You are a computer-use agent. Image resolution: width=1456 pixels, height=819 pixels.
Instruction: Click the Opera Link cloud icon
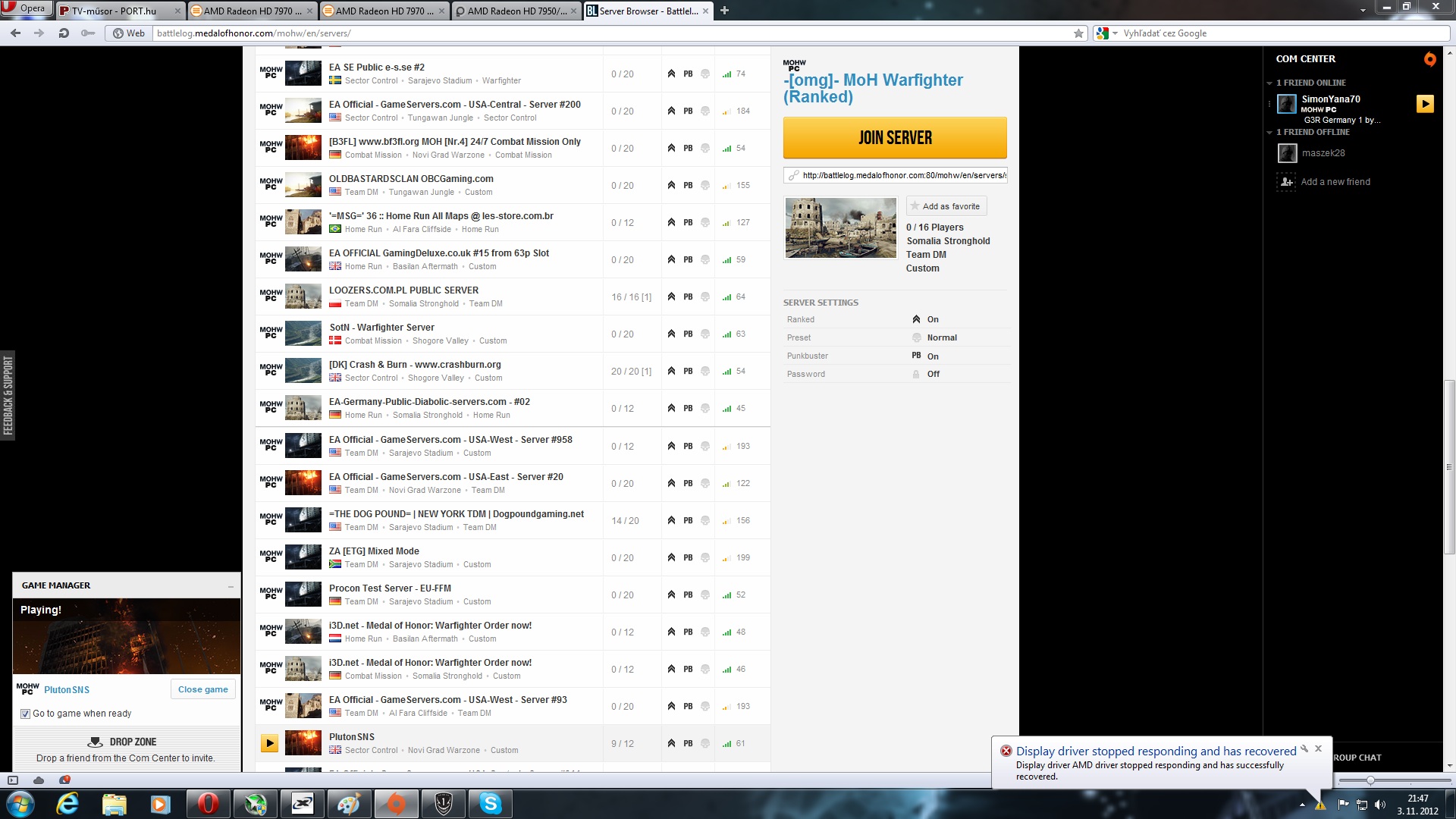[39, 780]
